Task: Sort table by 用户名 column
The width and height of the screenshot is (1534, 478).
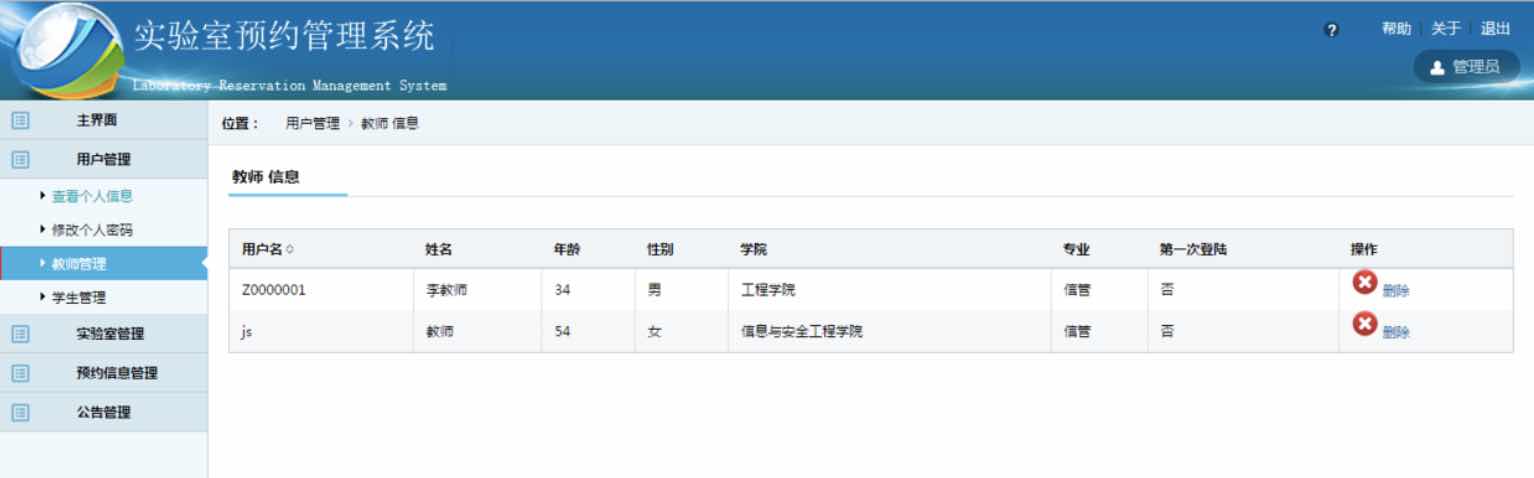Action: (268, 250)
